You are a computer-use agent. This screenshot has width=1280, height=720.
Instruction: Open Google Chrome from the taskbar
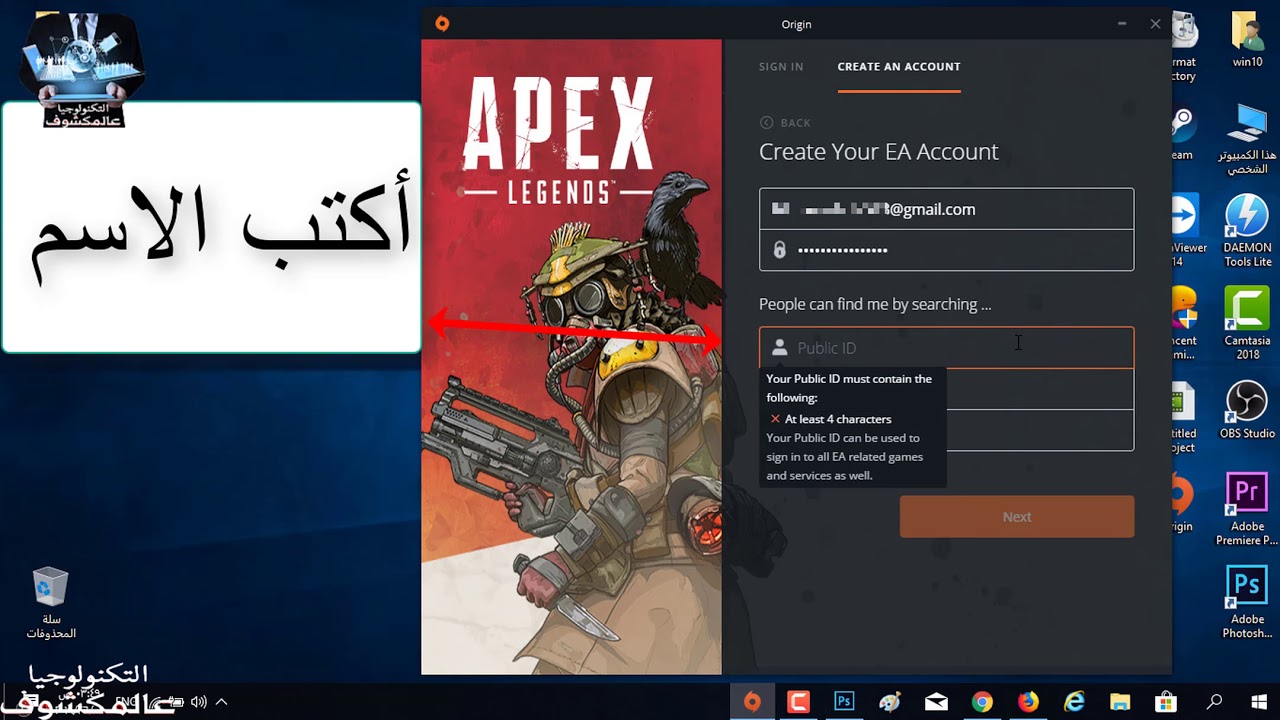[982, 702]
